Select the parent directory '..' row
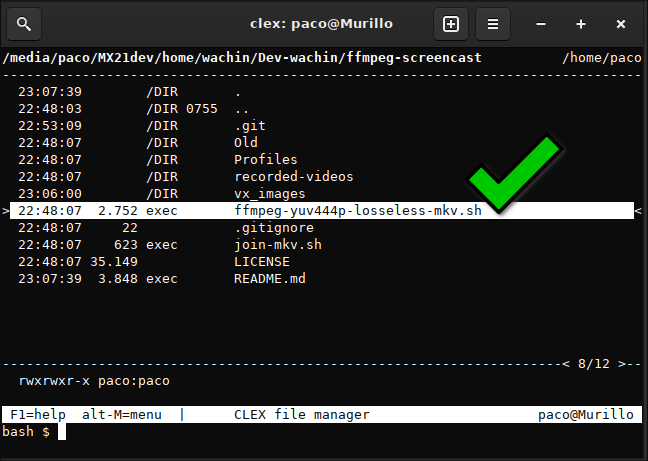The width and height of the screenshot is (648, 461). pos(322,109)
